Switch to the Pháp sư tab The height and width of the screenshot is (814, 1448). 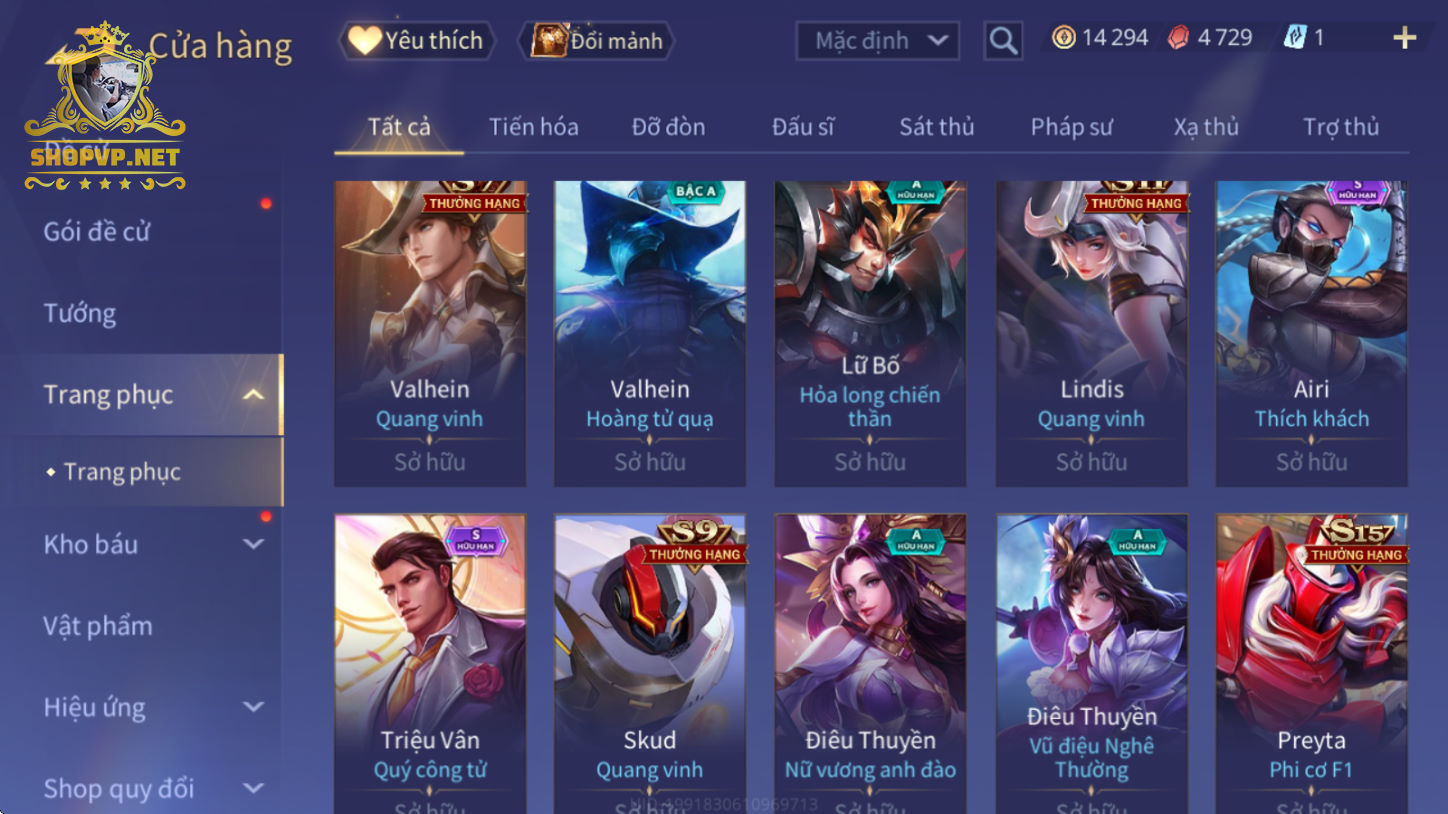pos(1071,127)
